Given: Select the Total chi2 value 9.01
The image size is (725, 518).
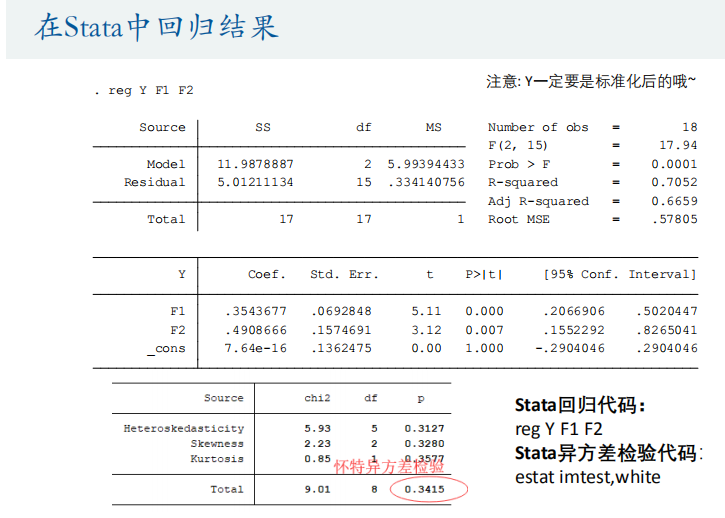Looking at the screenshot, I should tap(317, 489).
